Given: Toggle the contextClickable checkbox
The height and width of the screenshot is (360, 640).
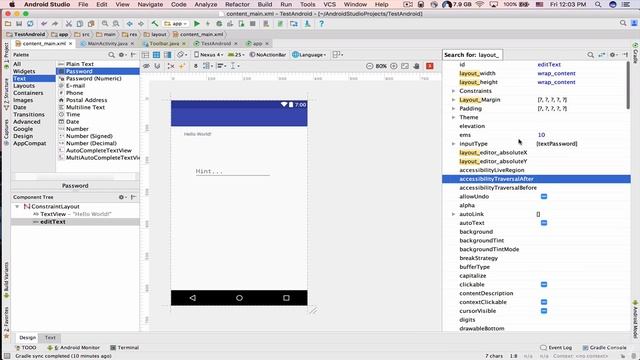Looking at the screenshot, I should click(544, 302).
